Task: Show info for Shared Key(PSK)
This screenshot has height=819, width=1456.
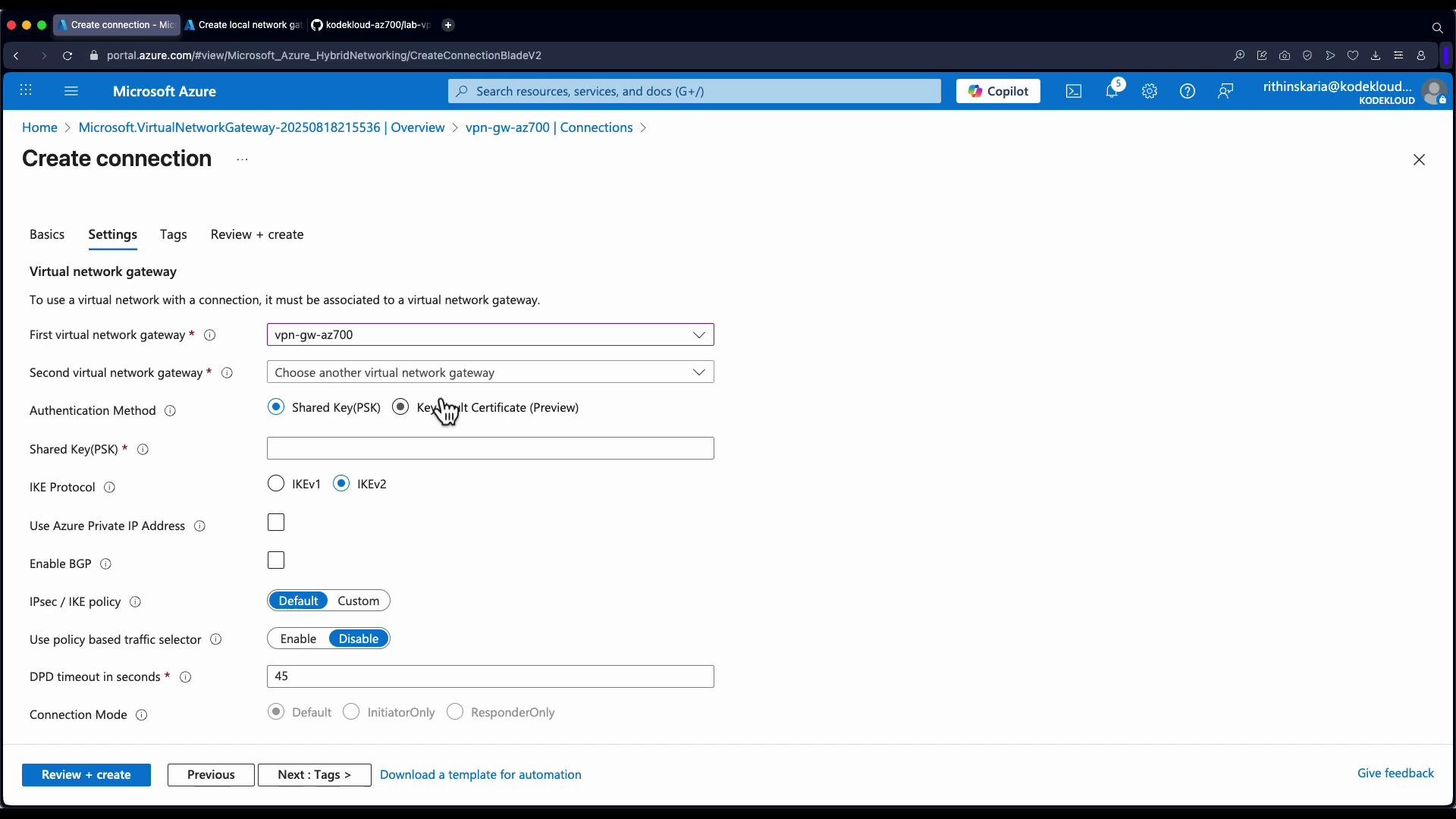Action: [143, 450]
